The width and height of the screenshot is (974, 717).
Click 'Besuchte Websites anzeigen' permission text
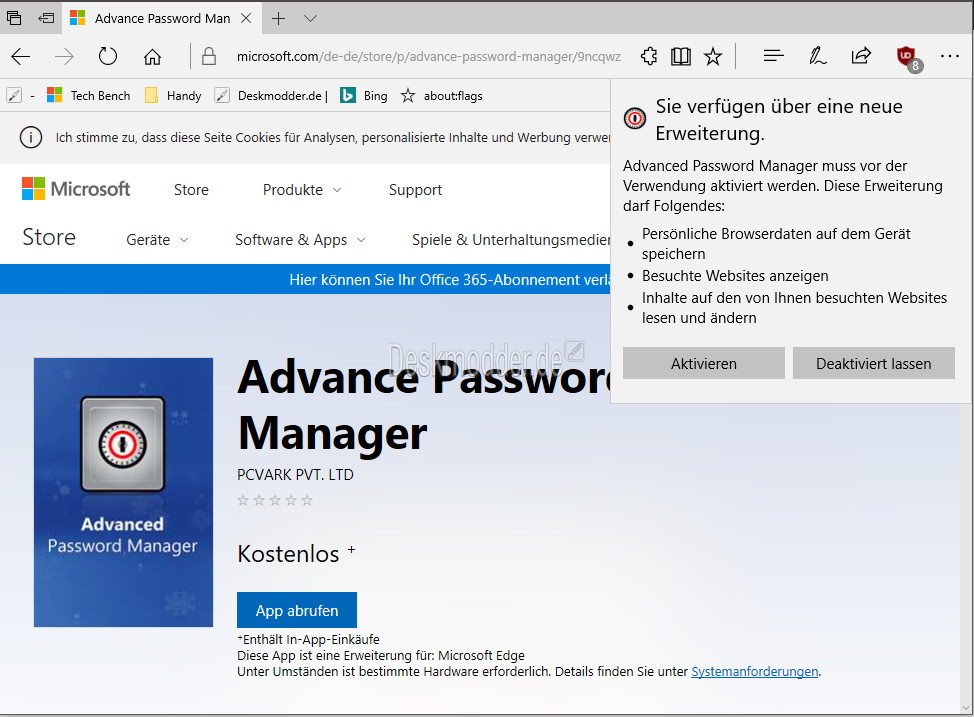735,276
